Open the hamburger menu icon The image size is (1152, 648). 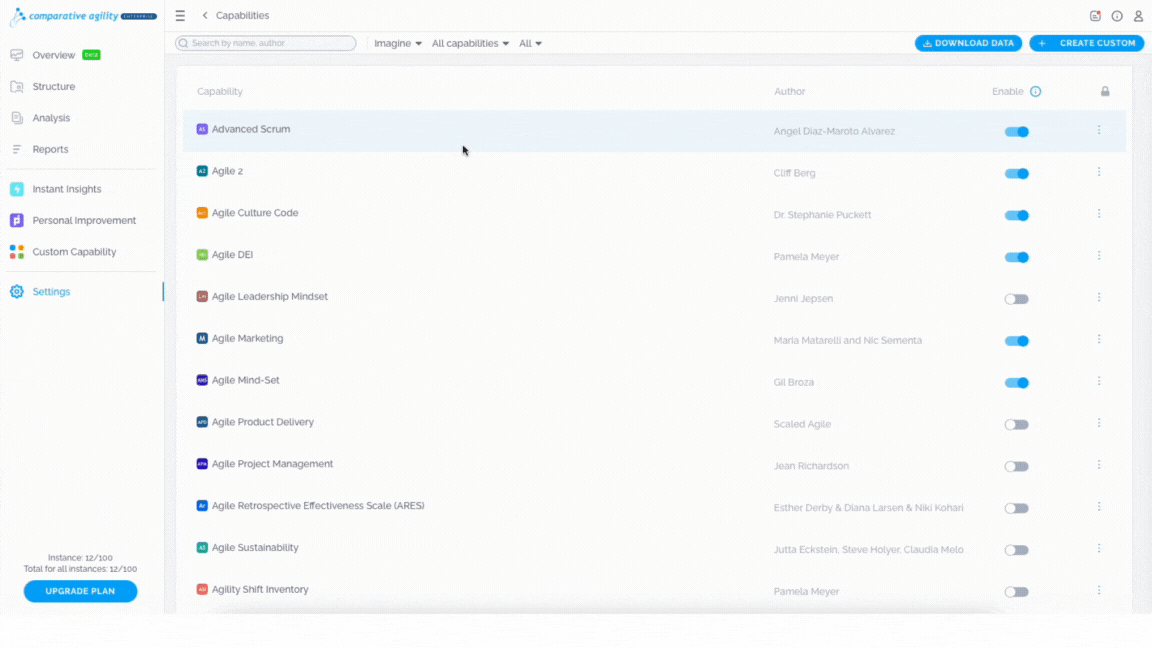pyautogui.click(x=180, y=15)
